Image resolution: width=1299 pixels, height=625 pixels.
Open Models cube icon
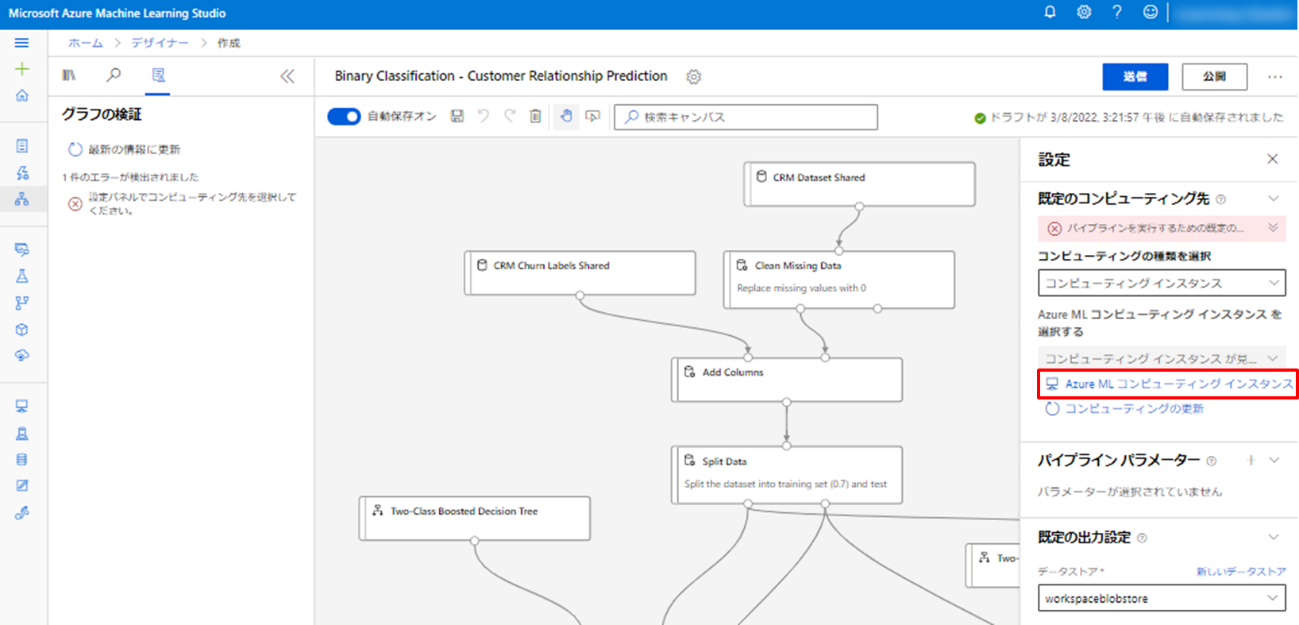(x=22, y=329)
